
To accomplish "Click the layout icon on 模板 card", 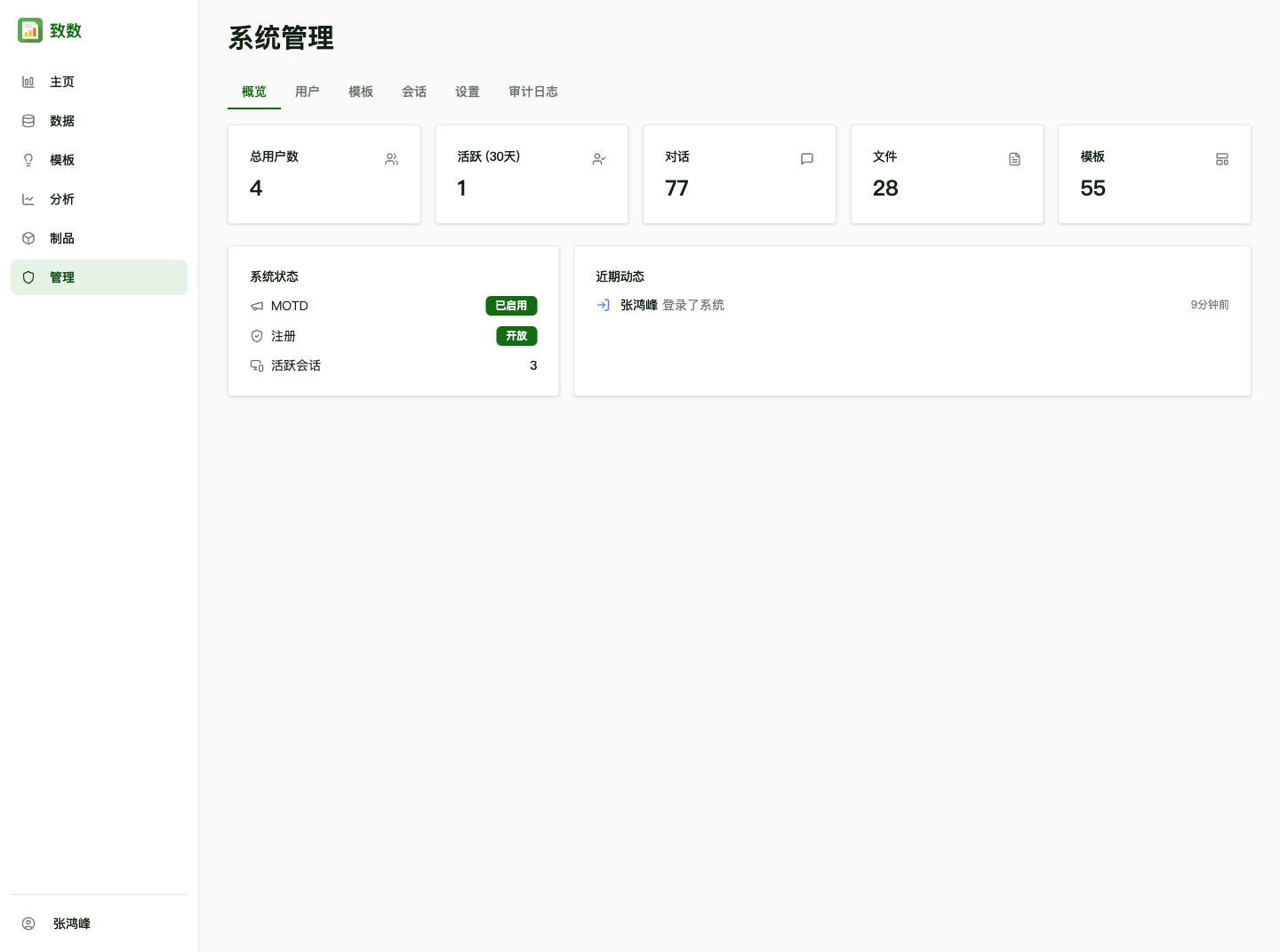I will [1222, 159].
